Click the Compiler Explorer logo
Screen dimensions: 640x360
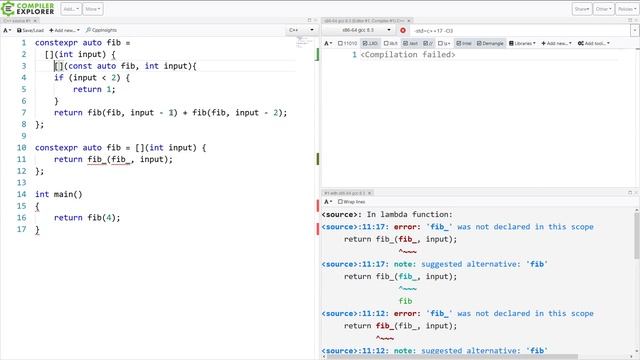click(28, 9)
